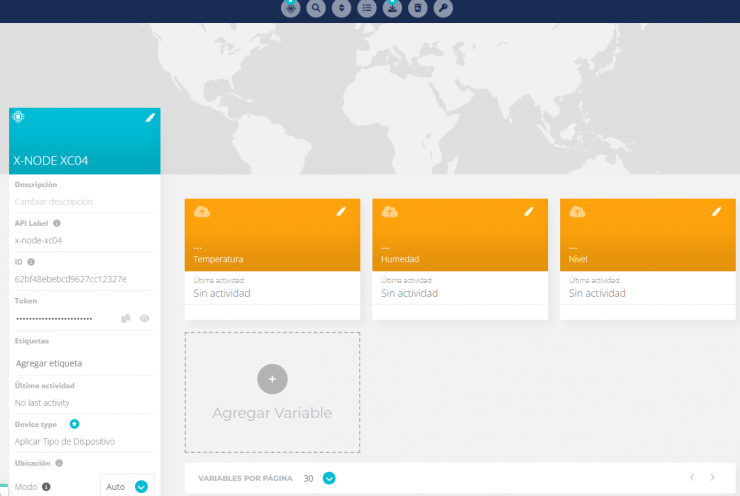
Task: Edit the Nivel variable with pencil icon
Action: coord(716,211)
